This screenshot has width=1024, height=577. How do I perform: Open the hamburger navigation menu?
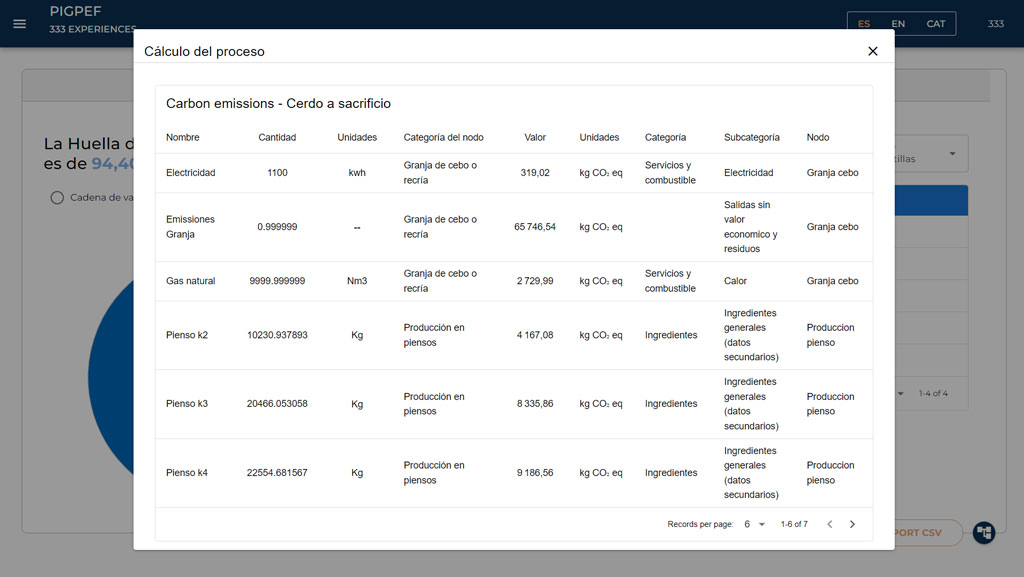[20, 23]
